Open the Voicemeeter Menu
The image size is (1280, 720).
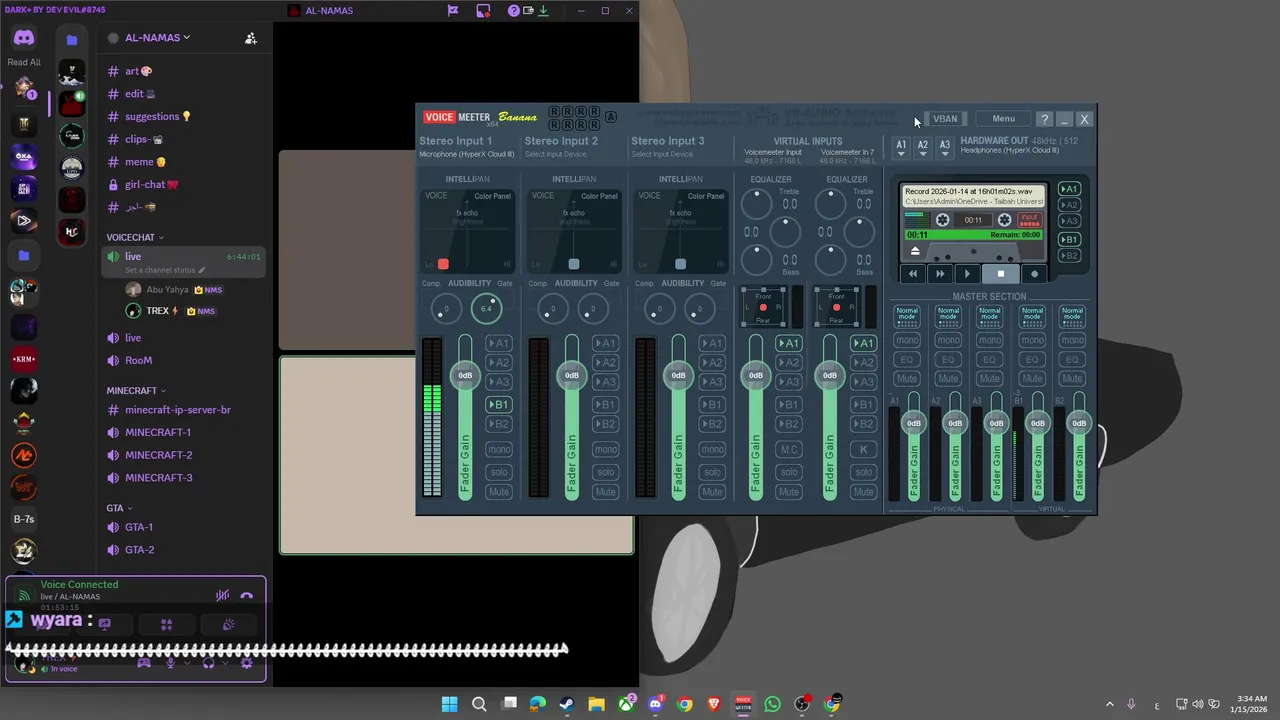(1003, 119)
